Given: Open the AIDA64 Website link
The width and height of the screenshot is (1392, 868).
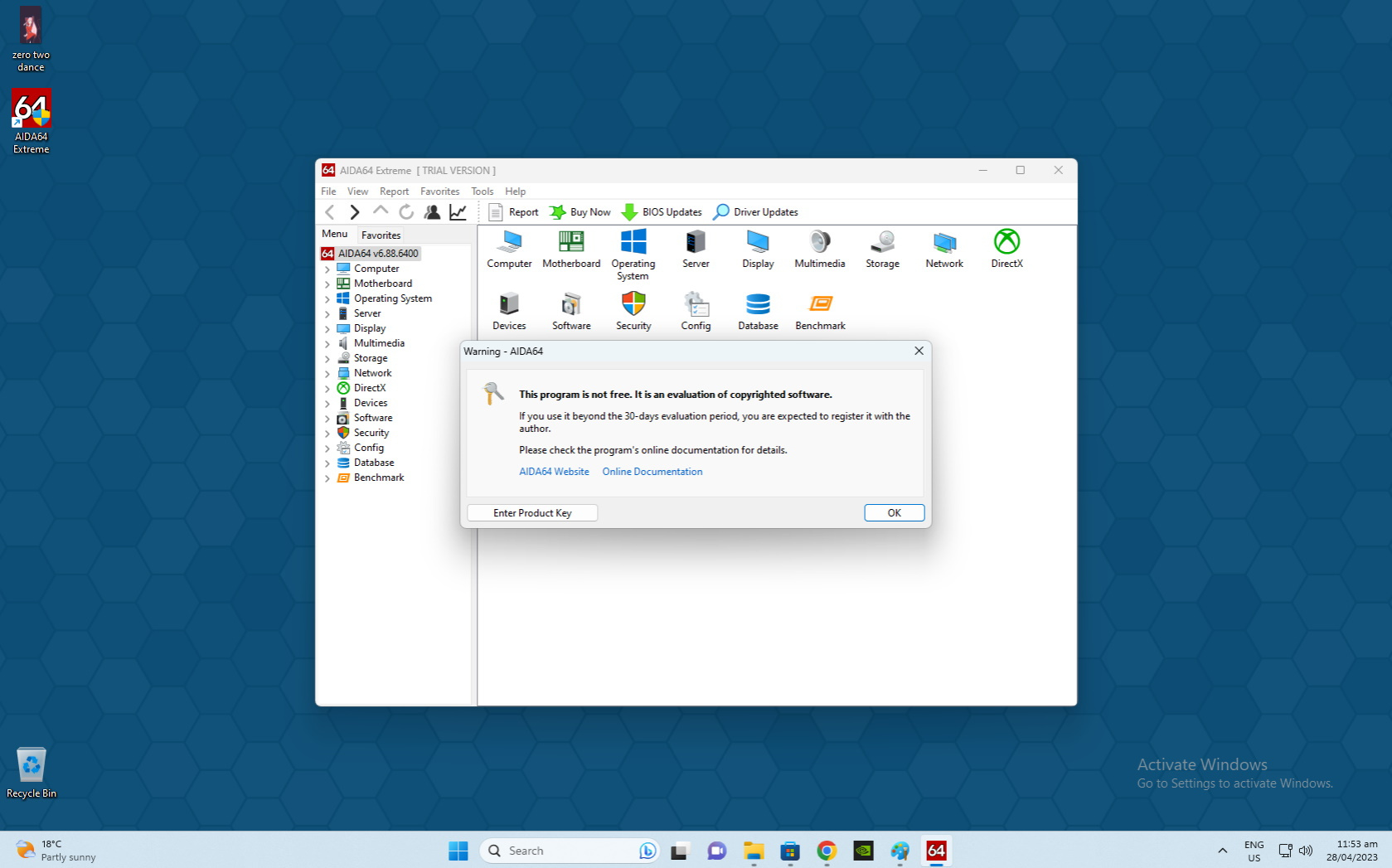Looking at the screenshot, I should tap(554, 472).
